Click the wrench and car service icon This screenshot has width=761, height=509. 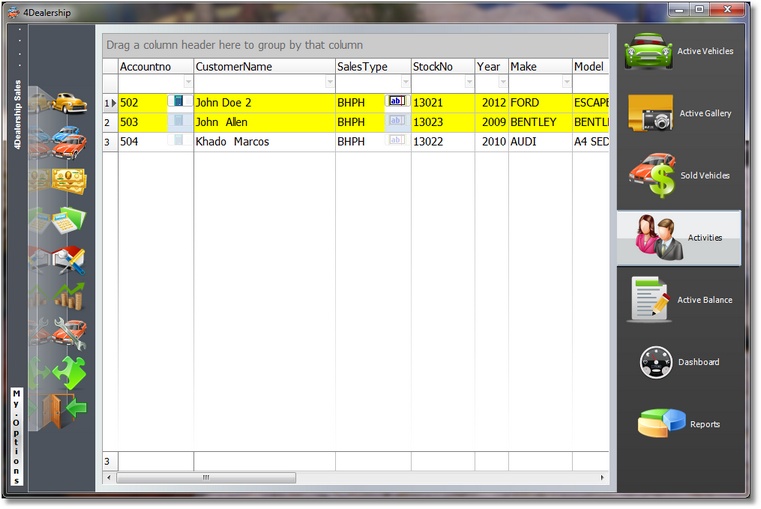[x=68, y=333]
